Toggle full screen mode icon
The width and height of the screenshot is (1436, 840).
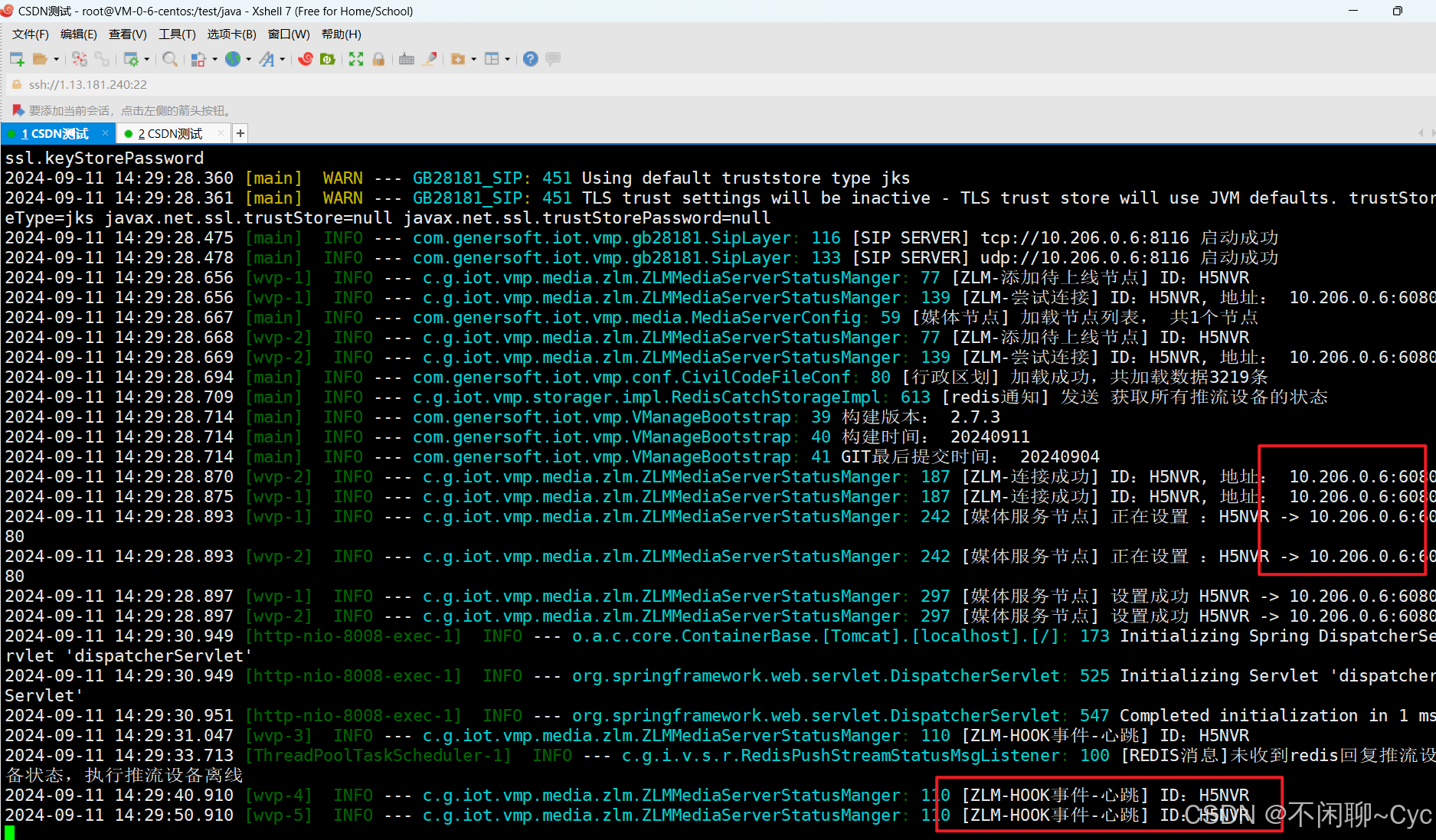click(356, 58)
